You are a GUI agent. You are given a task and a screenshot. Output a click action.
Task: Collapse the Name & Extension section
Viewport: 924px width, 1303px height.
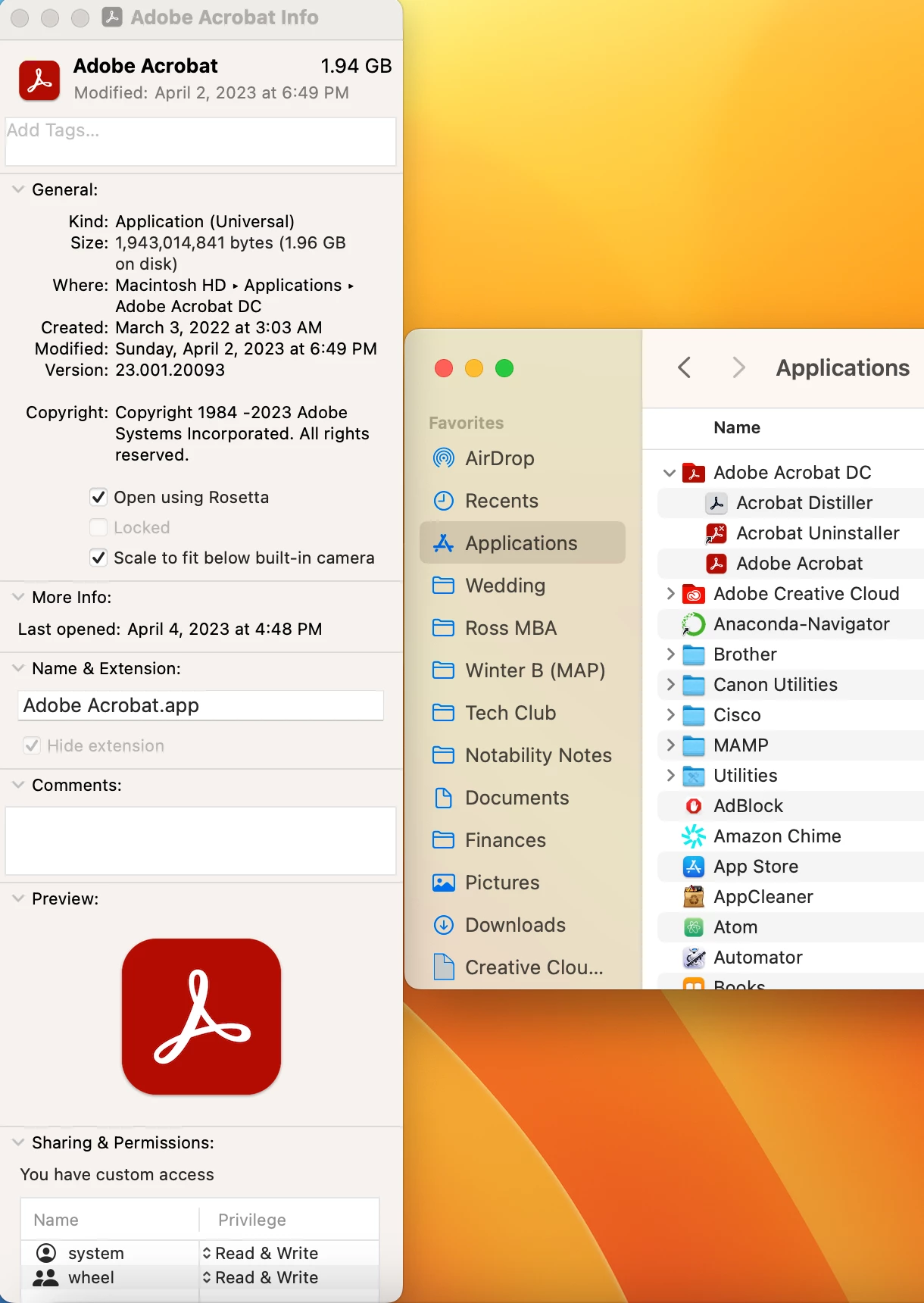click(18, 668)
